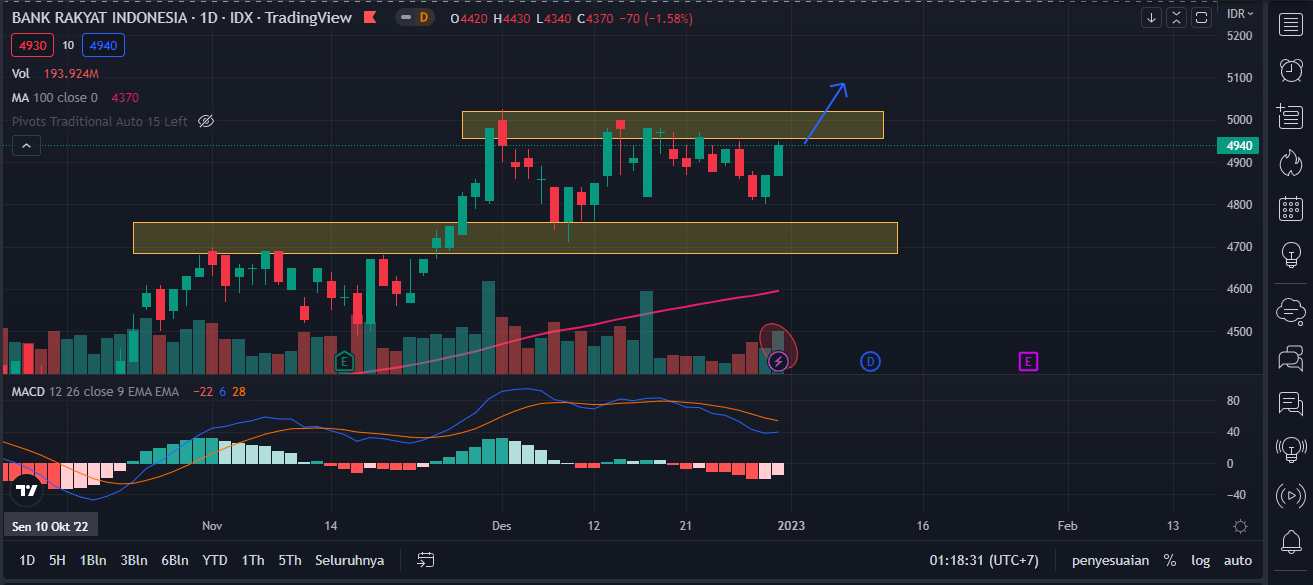This screenshot has width=1313, height=585.
Task: Open the Calendar panel icon
Action: 1291,208
